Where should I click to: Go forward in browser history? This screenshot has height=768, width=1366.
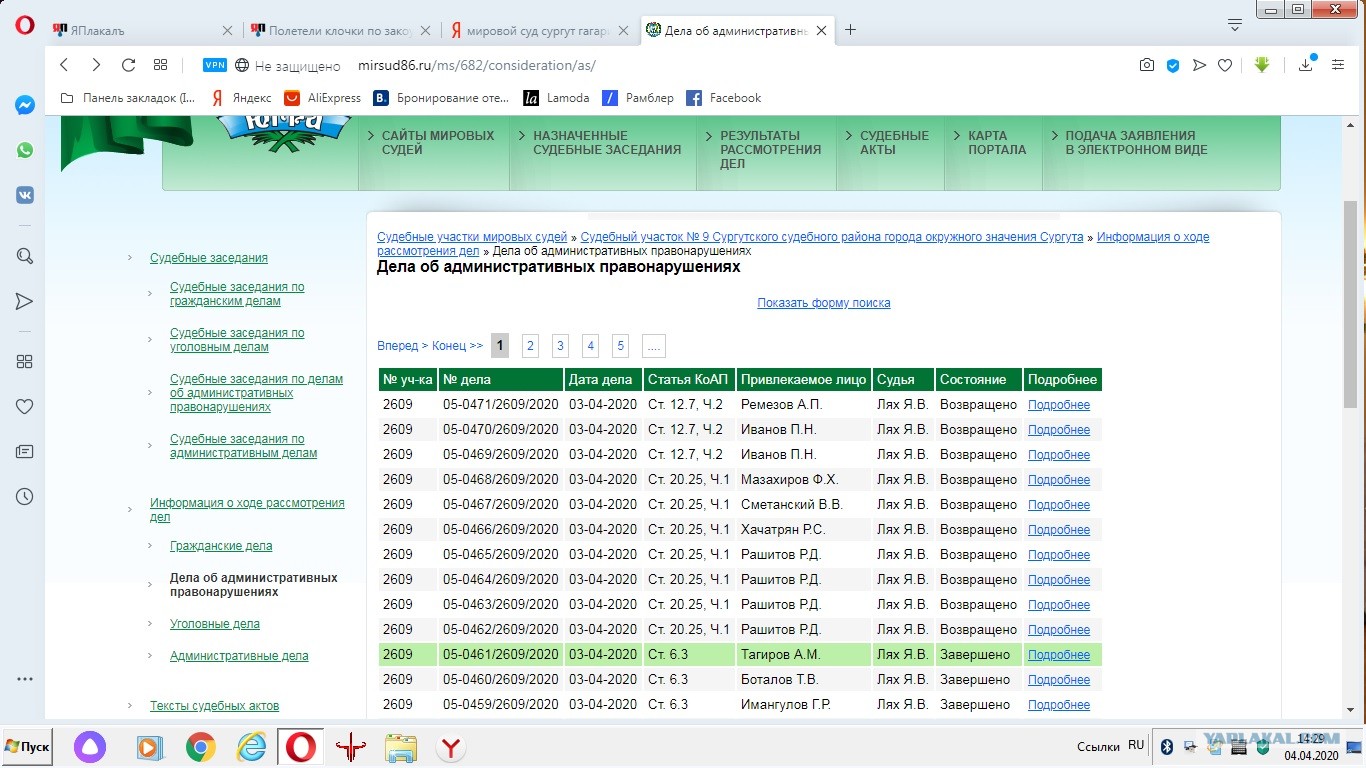pyautogui.click(x=96, y=65)
